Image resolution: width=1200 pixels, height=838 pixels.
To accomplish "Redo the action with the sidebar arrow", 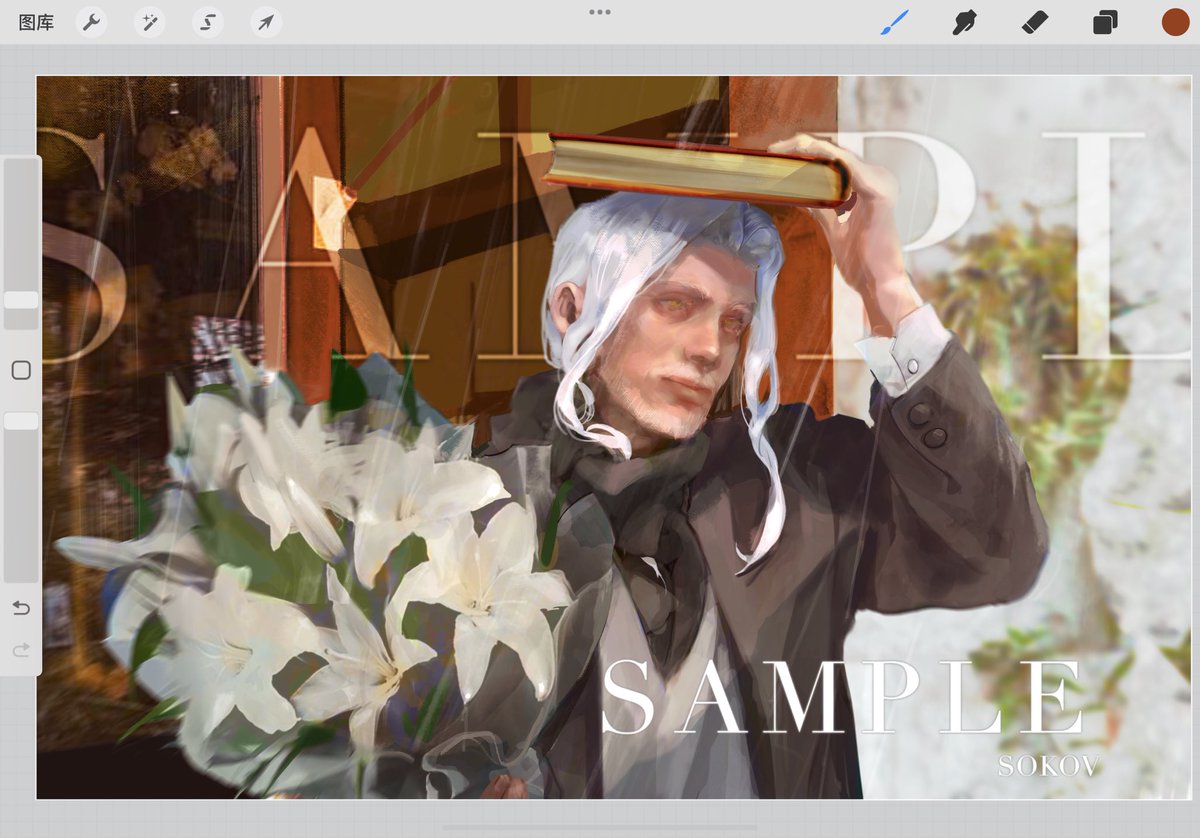I will [x=21, y=651].
